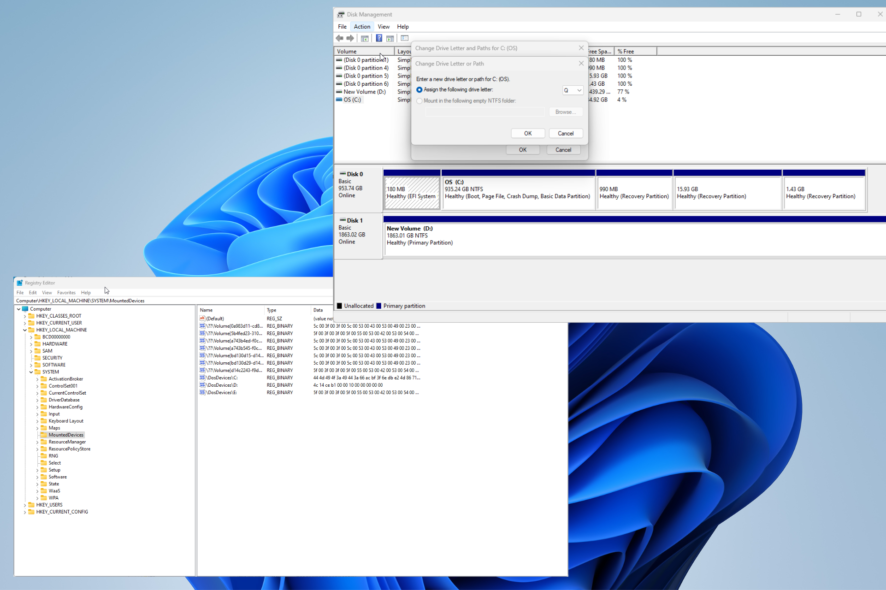Collapse the SYSTEM key node

pyautogui.click(x=31, y=372)
